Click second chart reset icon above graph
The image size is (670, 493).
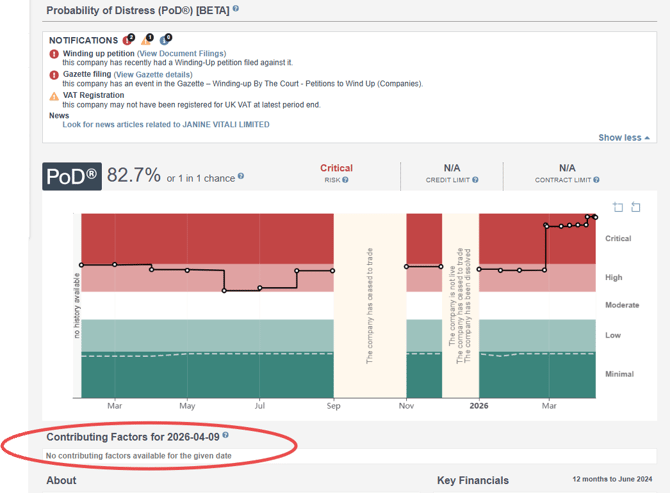pyautogui.click(x=635, y=207)
